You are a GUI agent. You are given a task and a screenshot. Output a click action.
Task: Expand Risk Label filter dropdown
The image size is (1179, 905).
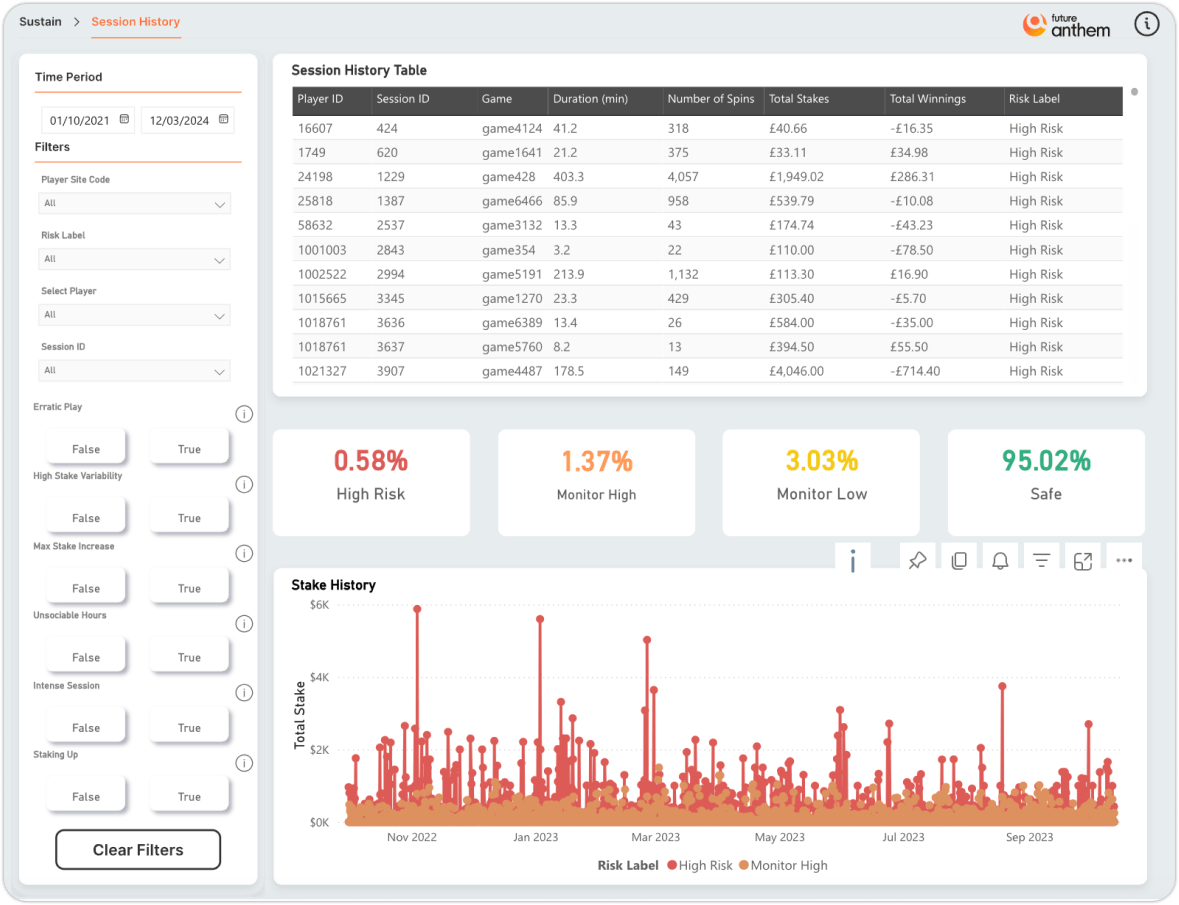134,259
